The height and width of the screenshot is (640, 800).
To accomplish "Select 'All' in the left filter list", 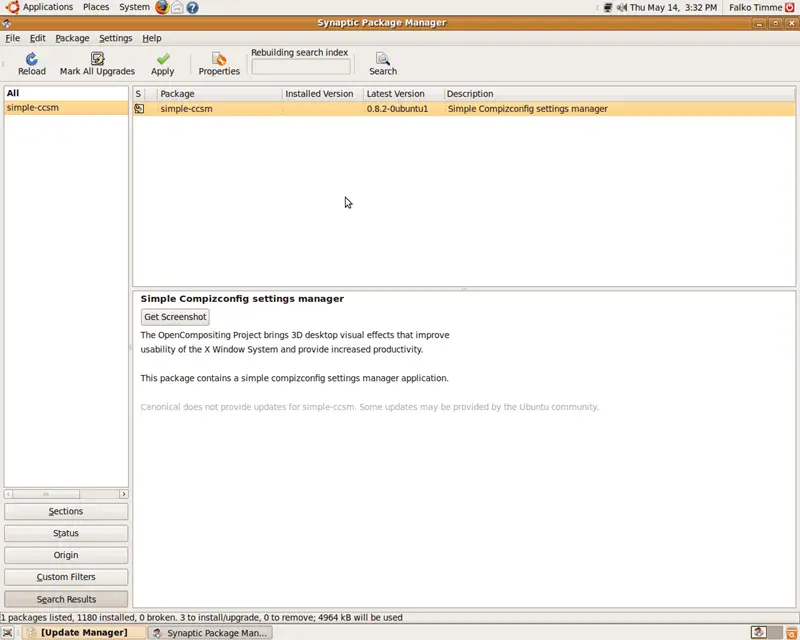I will [x=66, y=93].
